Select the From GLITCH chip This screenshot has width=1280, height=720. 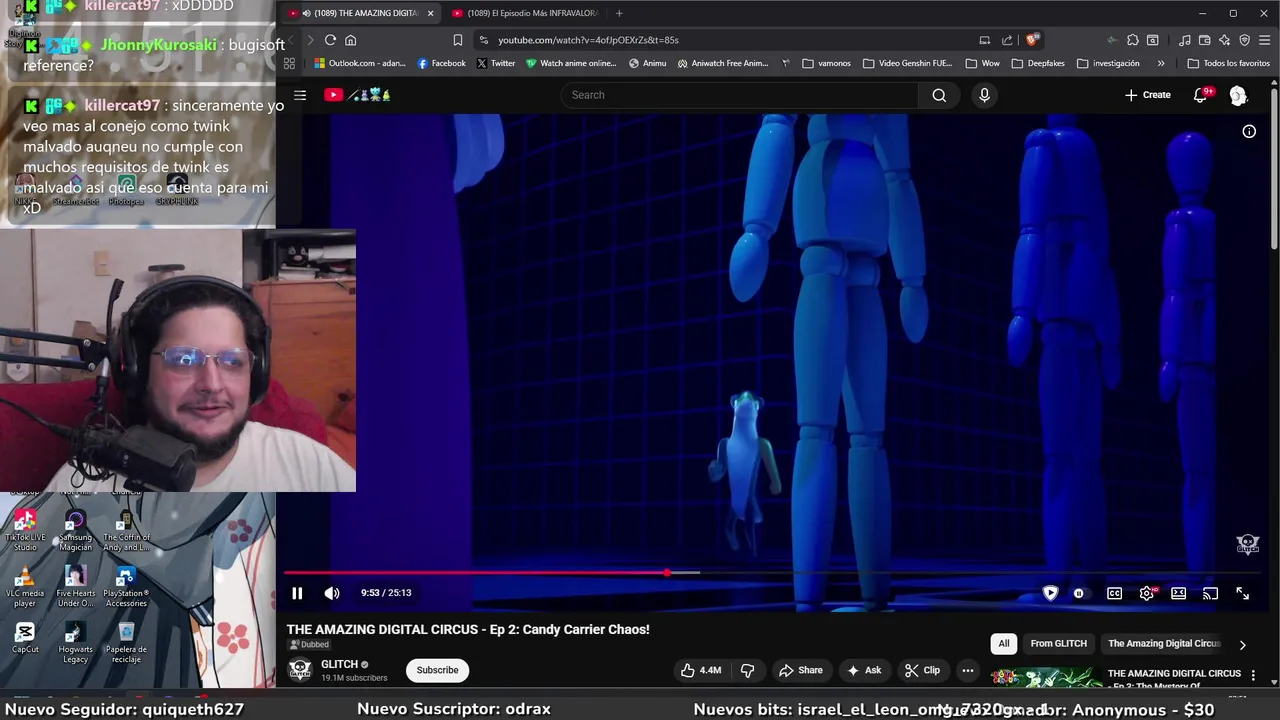[x=1058, y=644]
